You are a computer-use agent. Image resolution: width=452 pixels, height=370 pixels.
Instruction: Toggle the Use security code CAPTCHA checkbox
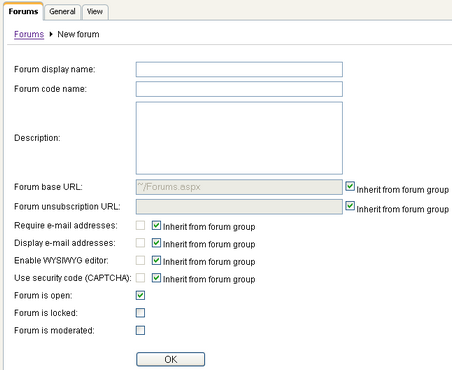pyautogui.click(x=140, y=278)
